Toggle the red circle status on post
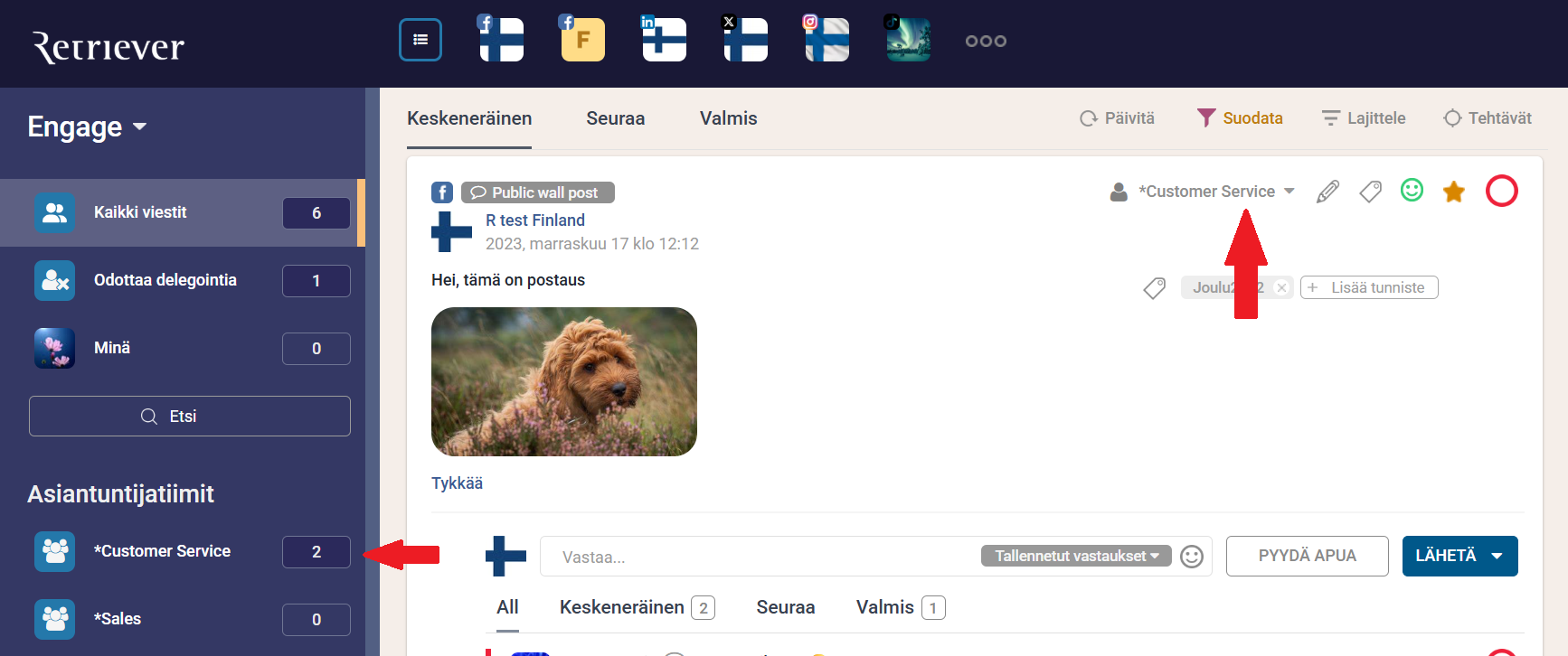This screenshot has width=1568, height=656. coord(1502,191)
